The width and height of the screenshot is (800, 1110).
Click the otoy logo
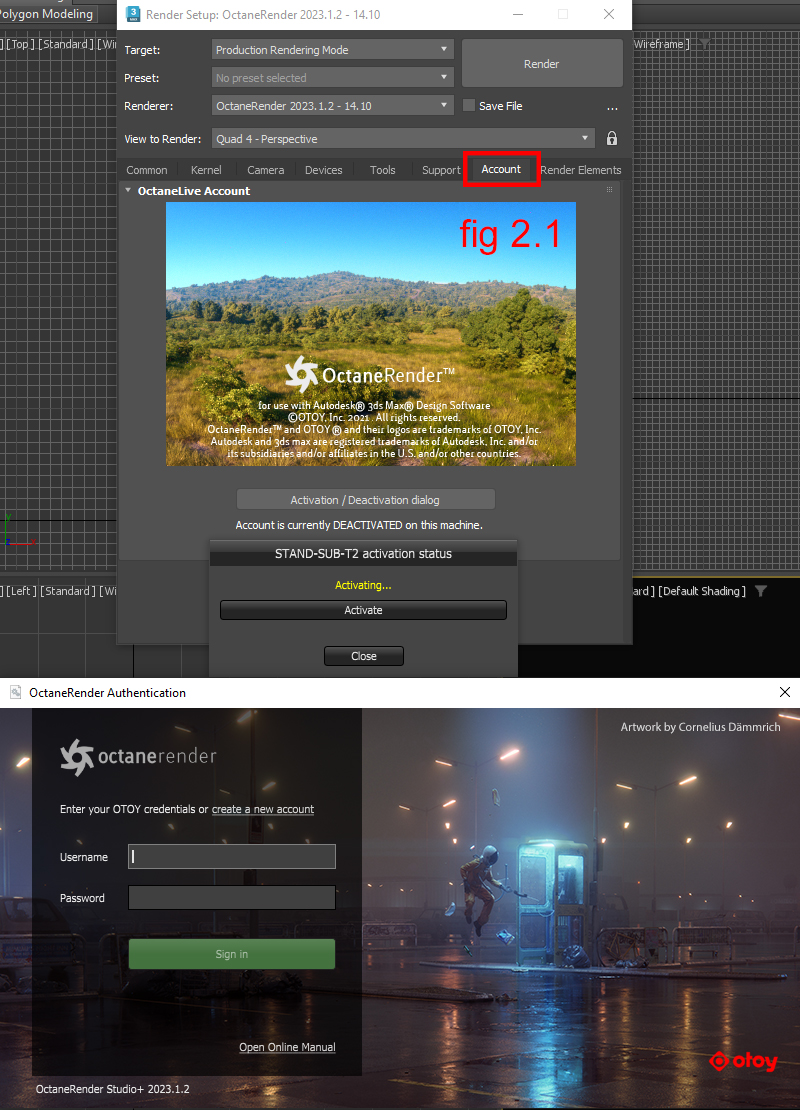pos(743,1060)
